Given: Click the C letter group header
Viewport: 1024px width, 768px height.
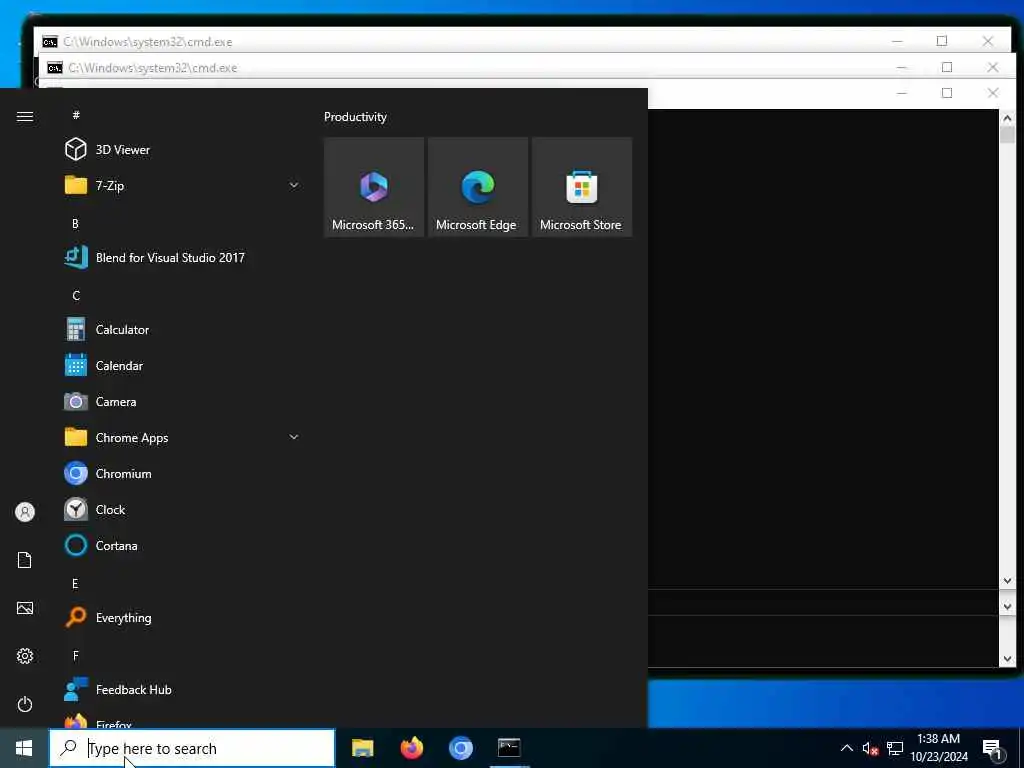Looking at the screenshot, I should tap(76, 295).
